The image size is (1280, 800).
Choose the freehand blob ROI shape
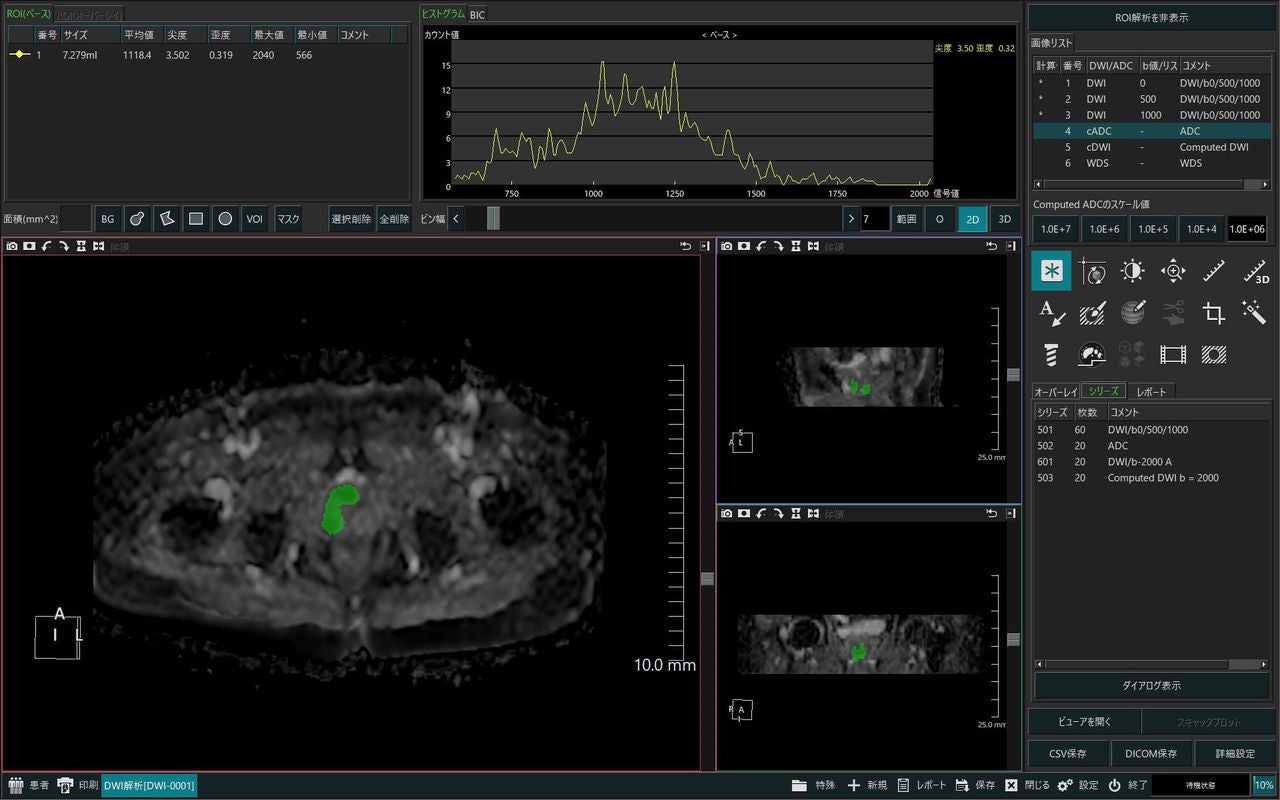point(137,218)
